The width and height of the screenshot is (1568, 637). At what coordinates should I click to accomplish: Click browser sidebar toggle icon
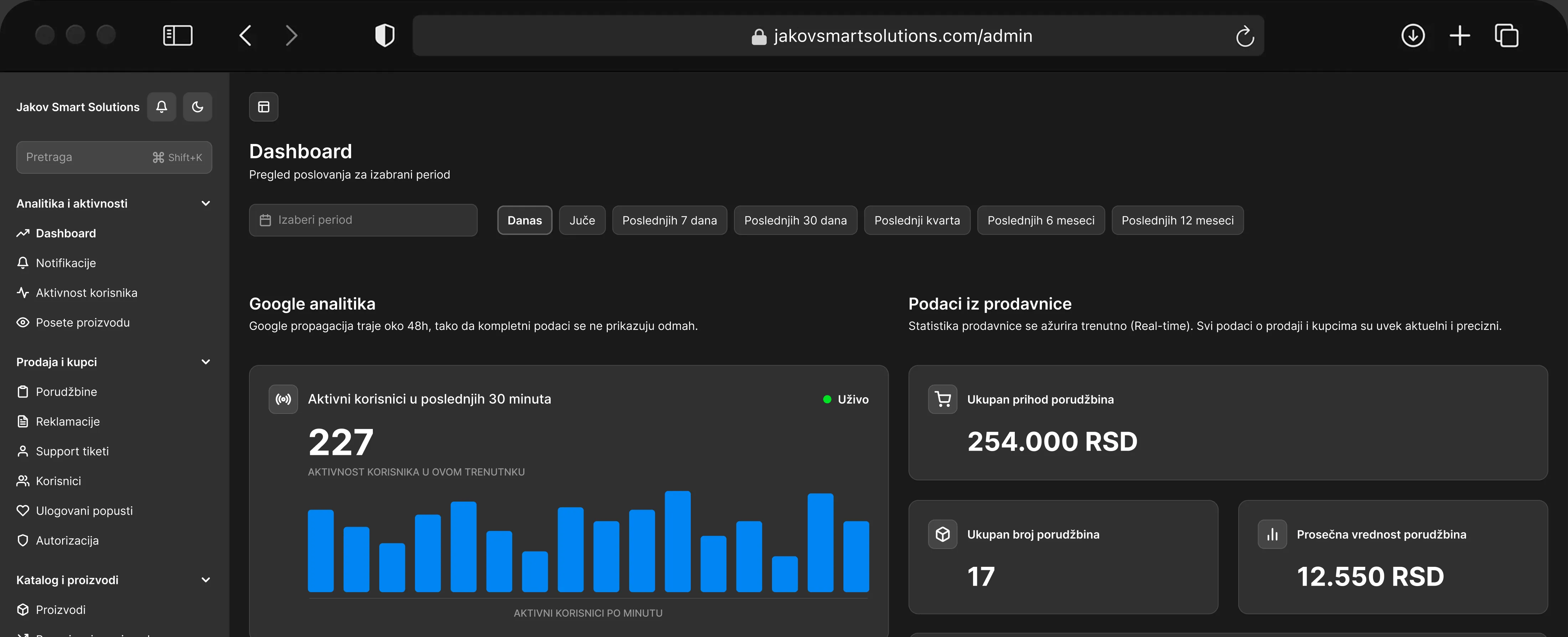[178, 35]
